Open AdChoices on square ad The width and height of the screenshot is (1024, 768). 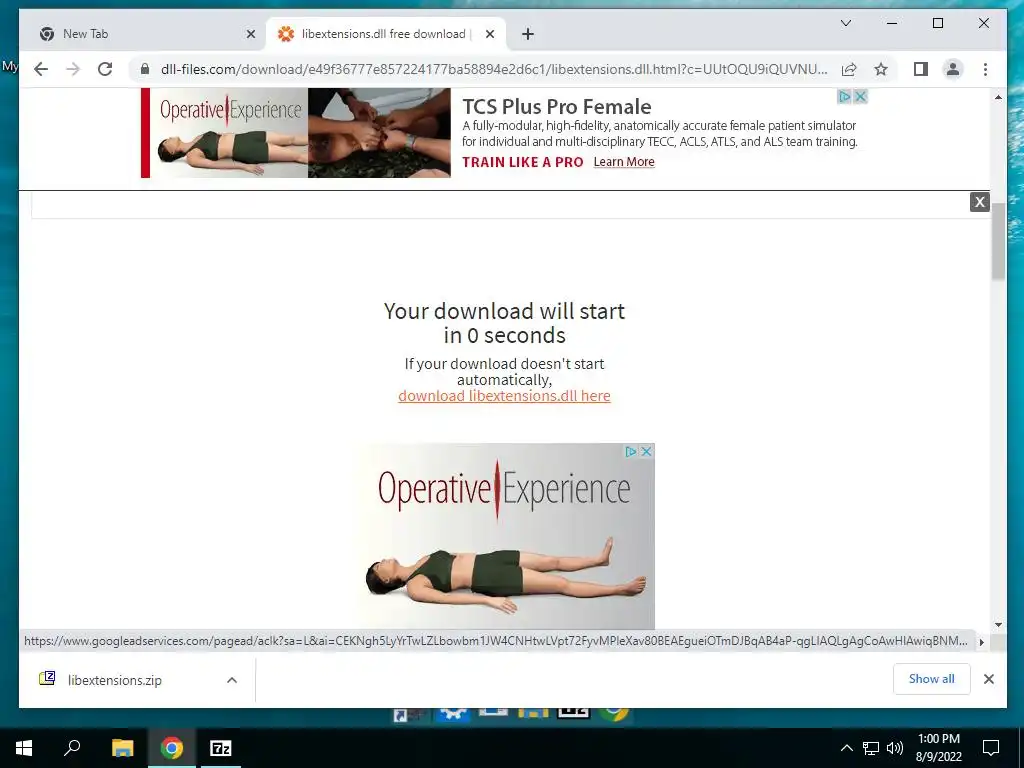click(631, 451)
